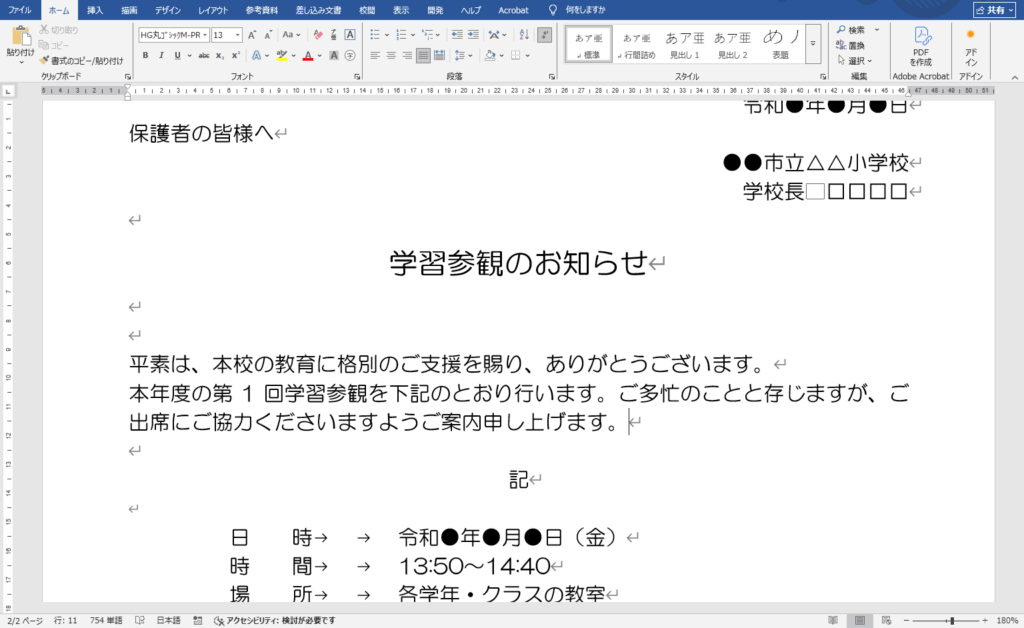The image size is (1024, 628).
Task: Click the macro recording icon in status bar
Action: (x=198, y=620)
